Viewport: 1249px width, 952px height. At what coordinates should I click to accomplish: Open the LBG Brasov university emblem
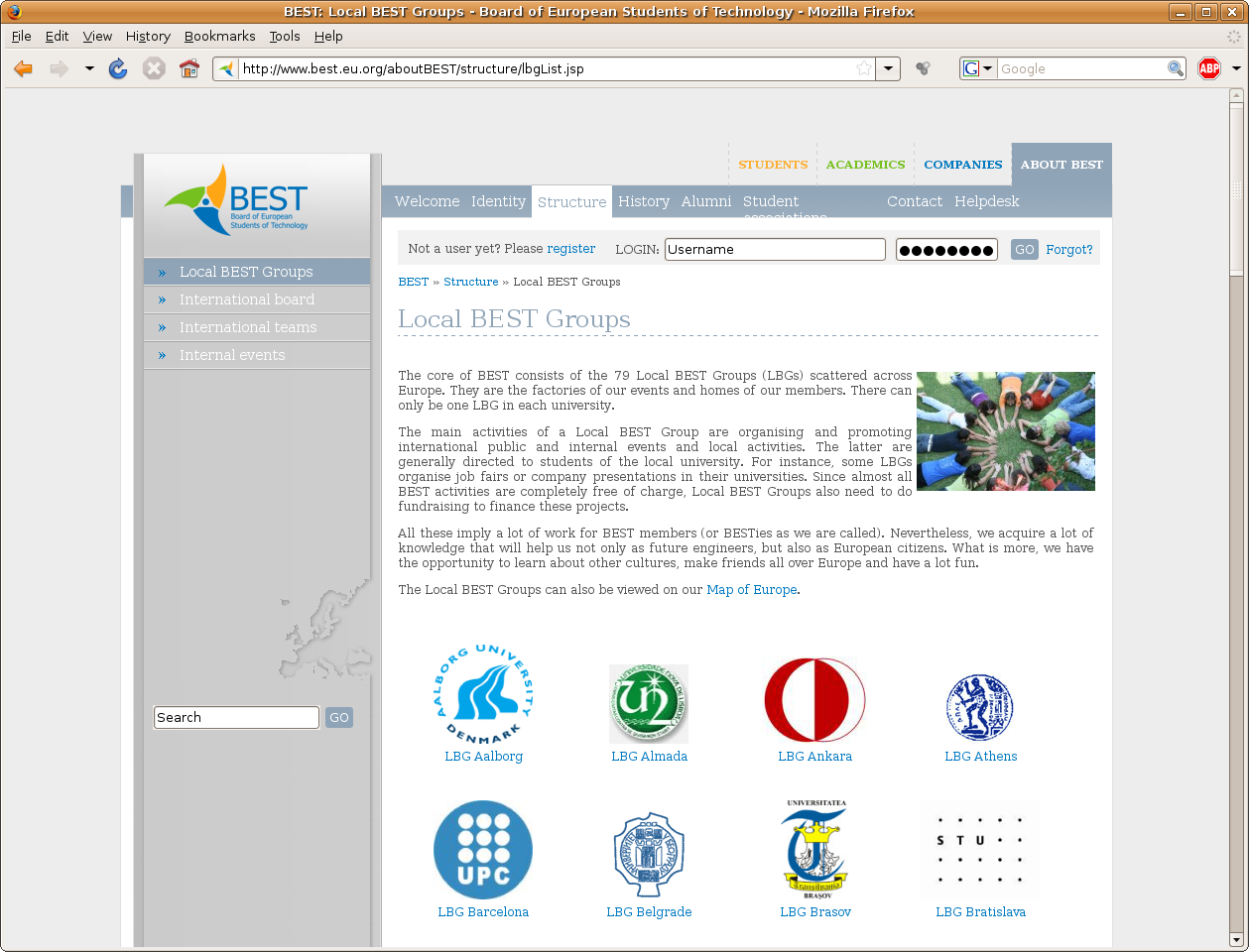point(815,849)
